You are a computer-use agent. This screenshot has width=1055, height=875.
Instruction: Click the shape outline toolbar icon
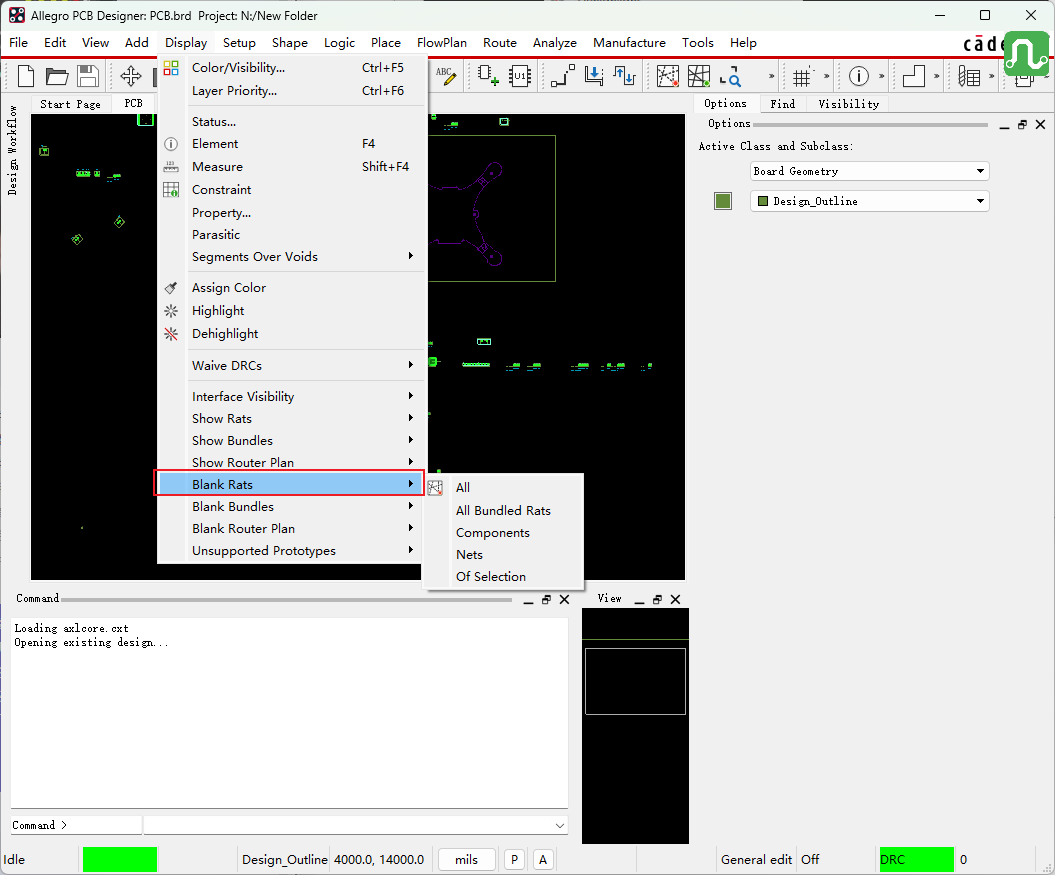tap(913, 76)
